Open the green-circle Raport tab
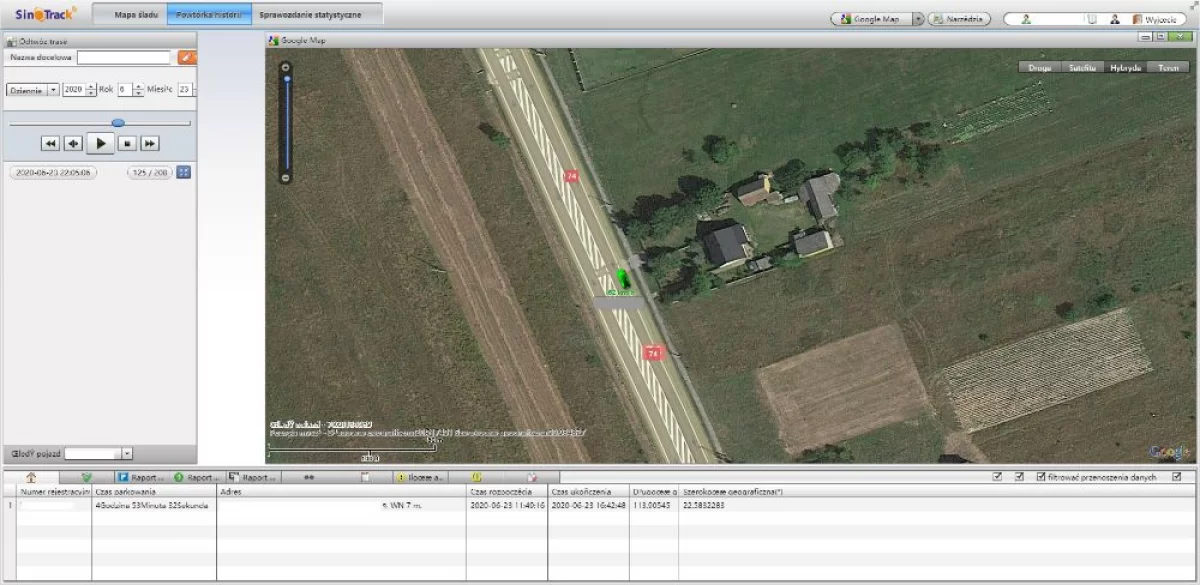This screenshot has height=585, width=1200. point(197,478)
